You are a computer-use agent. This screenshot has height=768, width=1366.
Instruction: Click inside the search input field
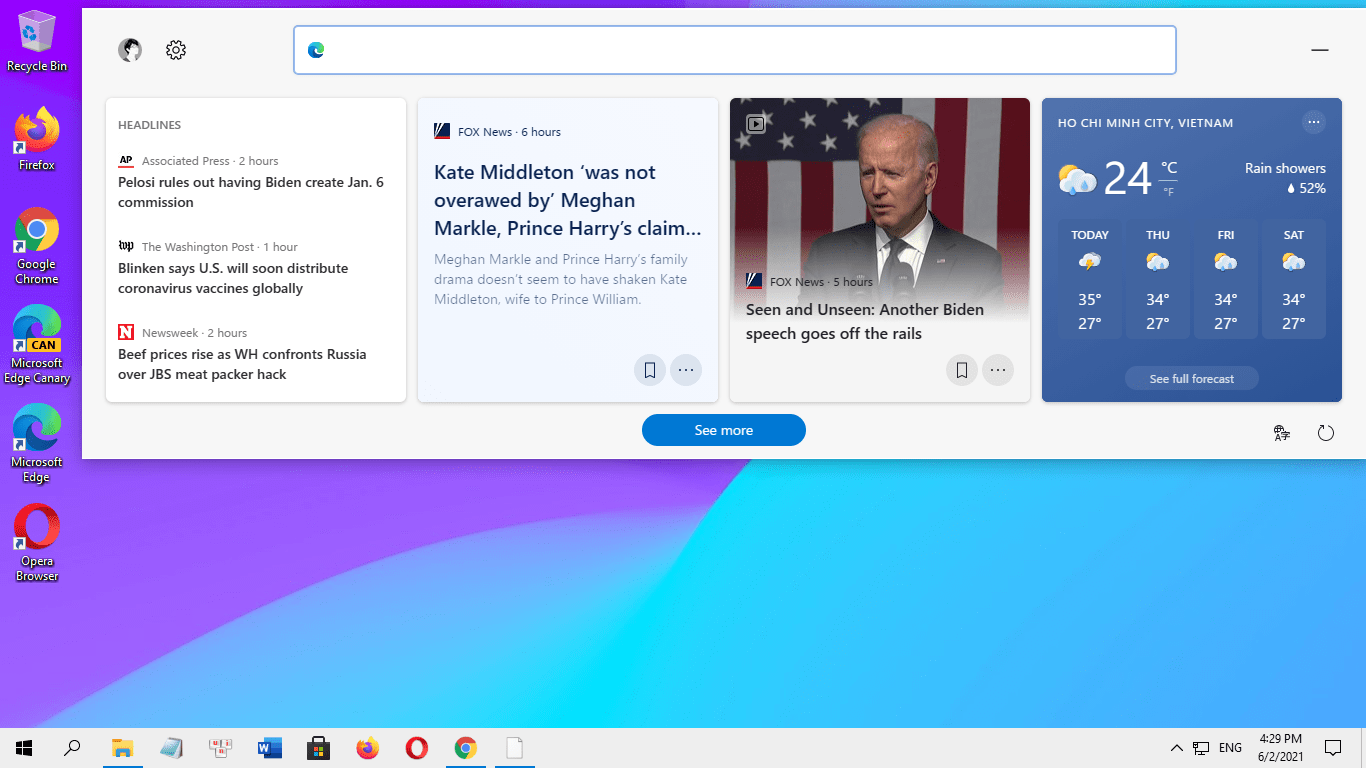pos(700,49)
